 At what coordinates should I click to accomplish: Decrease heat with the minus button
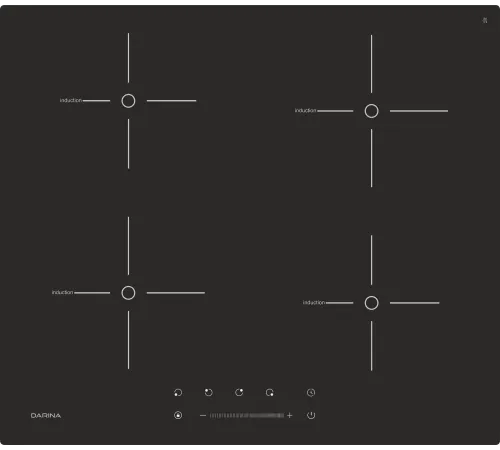pyautogui.click(x=203, y=415)
